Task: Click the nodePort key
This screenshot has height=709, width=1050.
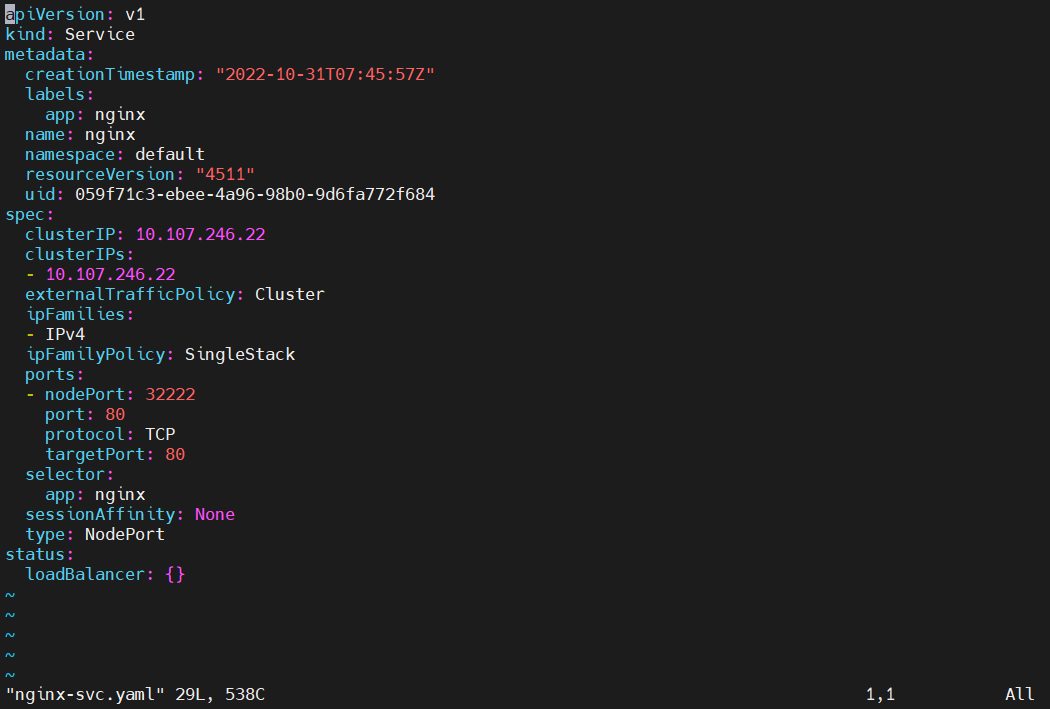Action: click(x=85, y=394)
